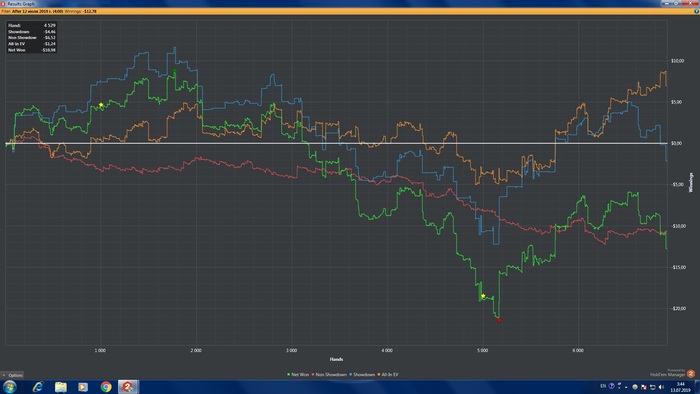Click the $10,00 y-axis label
This screenshot has height=394, width=700.
[x=677, y=61]
